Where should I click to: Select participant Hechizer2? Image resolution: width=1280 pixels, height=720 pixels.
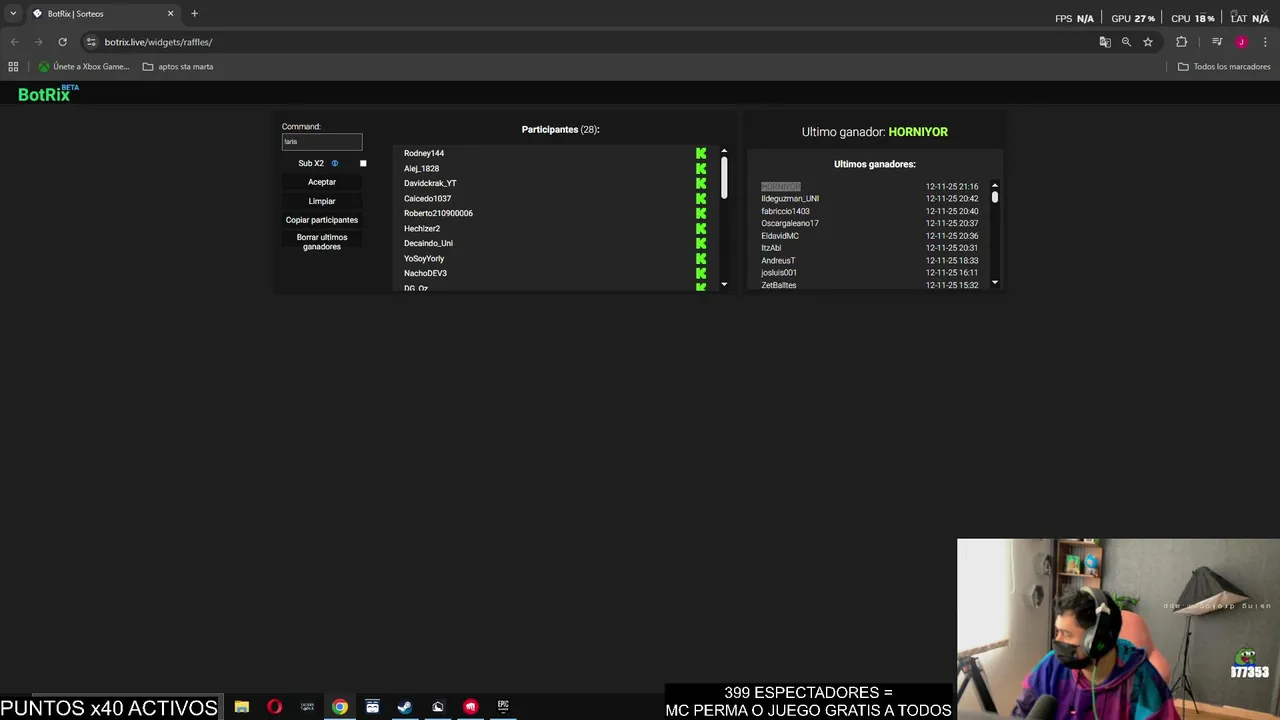pyautogui.click(x=422, y=228)
